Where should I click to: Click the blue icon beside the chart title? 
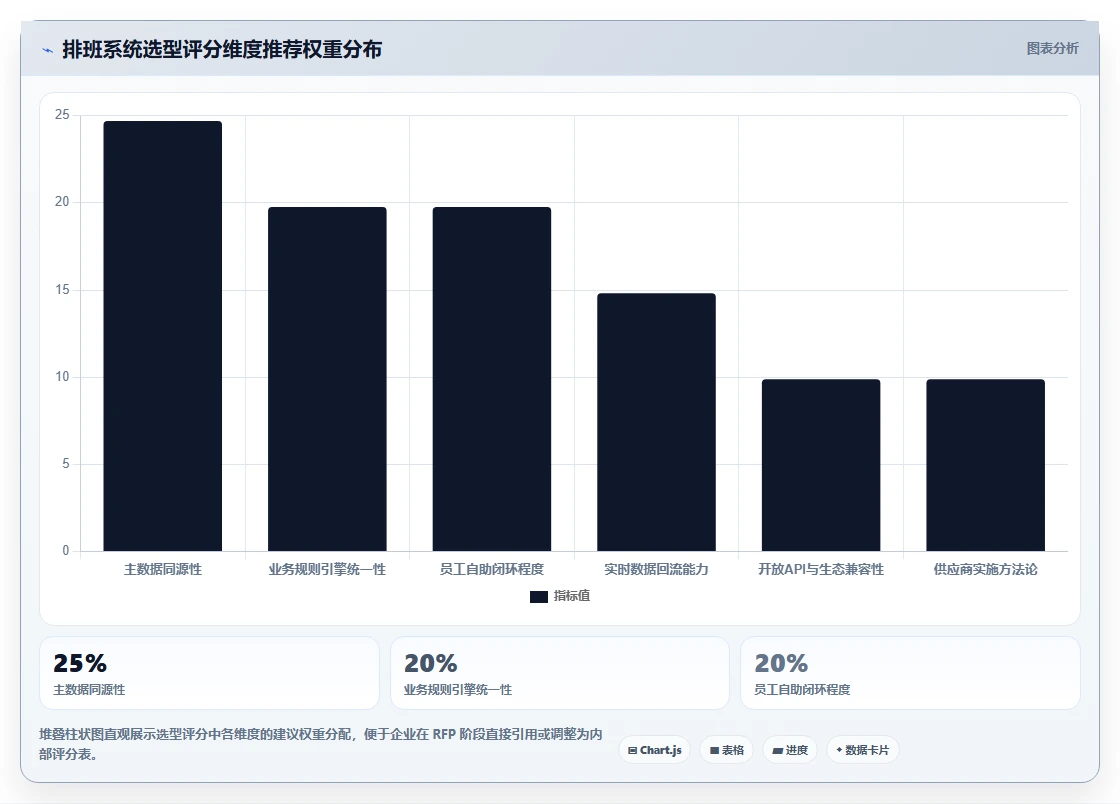48,50
